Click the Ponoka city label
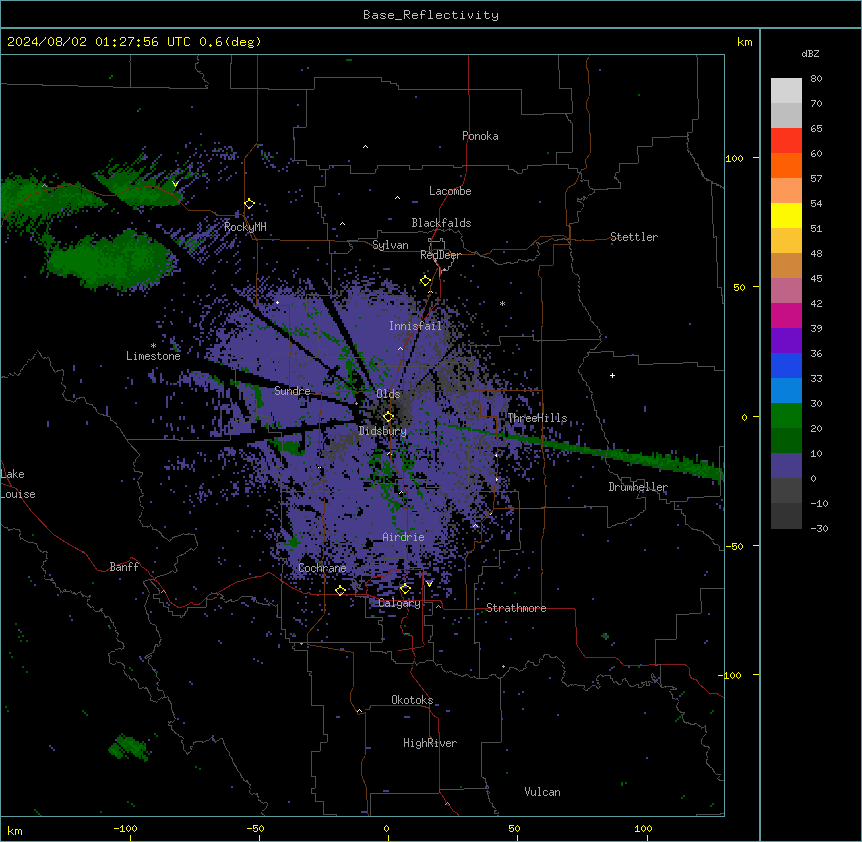This screenshot has height=842, width=862. pos(480,136)
